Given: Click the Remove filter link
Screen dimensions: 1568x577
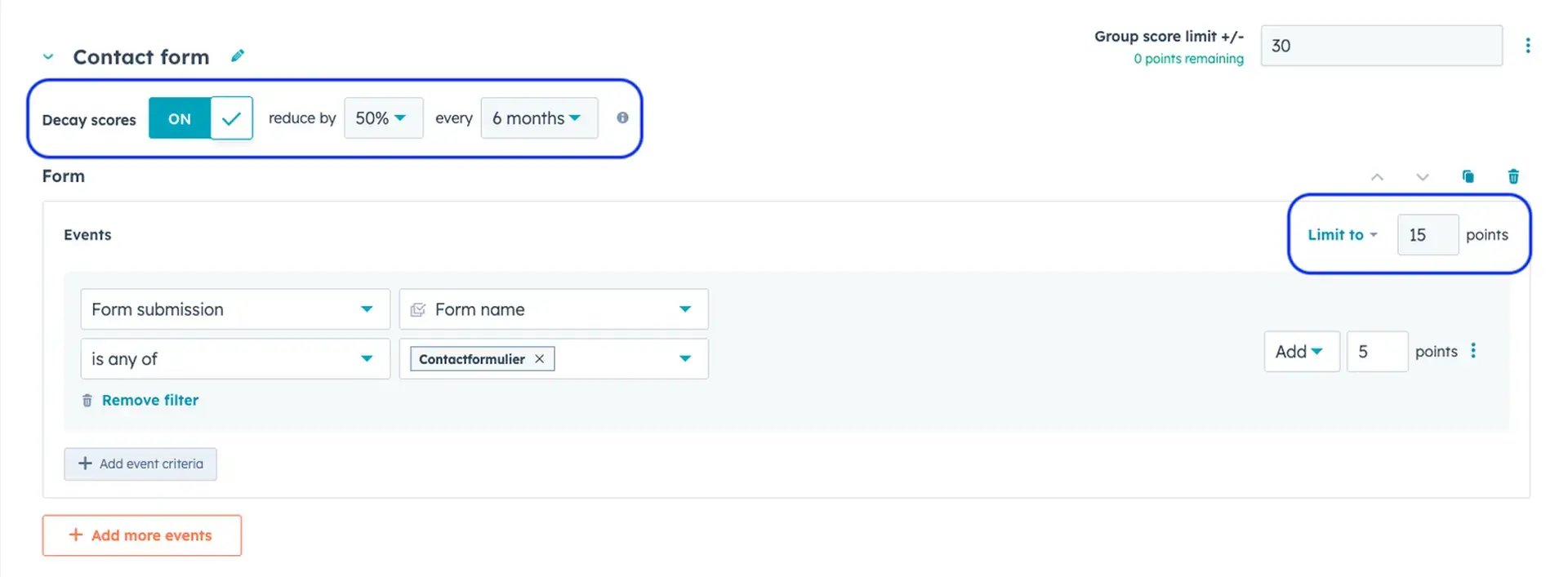Looking at the screenshot, I should (x=149, y=401).
